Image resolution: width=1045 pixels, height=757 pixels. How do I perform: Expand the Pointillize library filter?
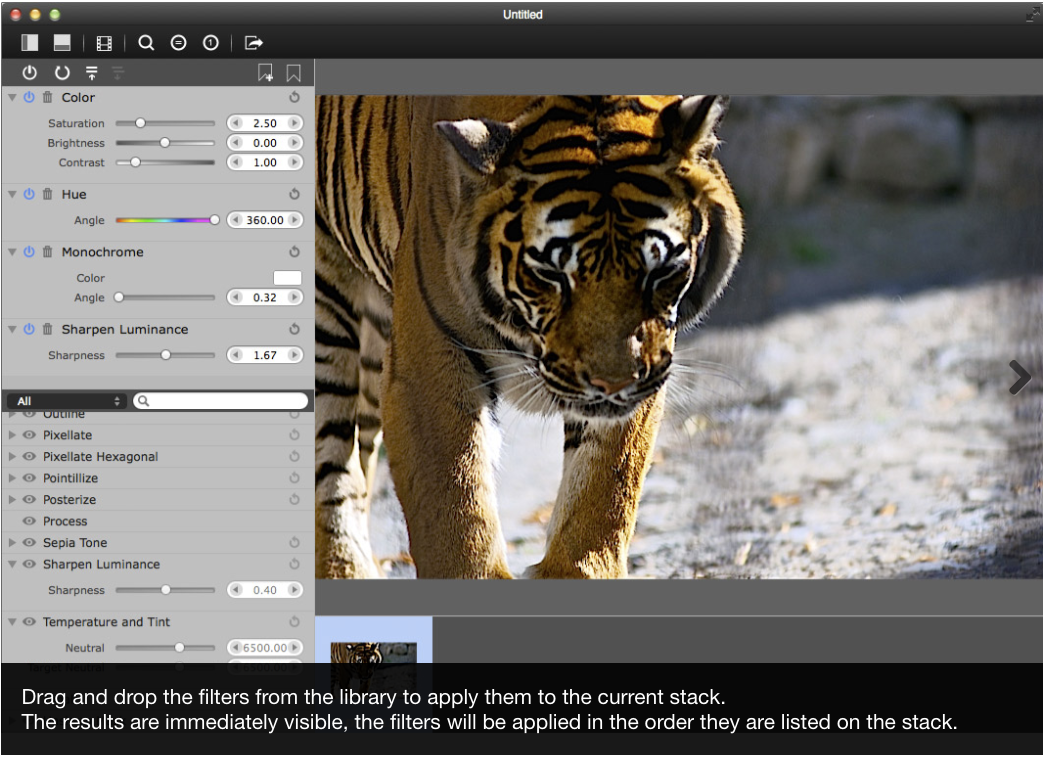click(x=12, y=478)
